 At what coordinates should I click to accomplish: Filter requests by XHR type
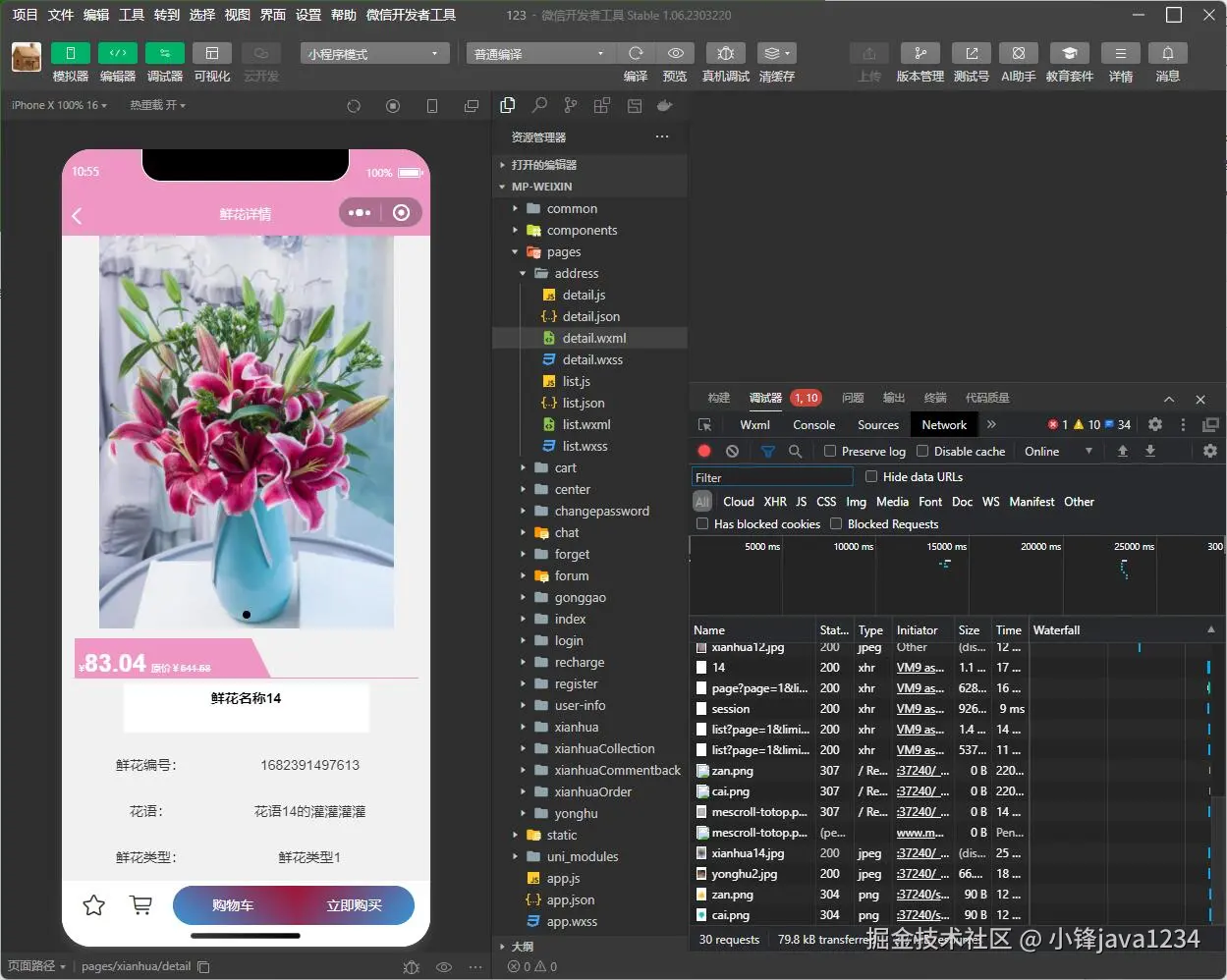click(x=775, y=501)
